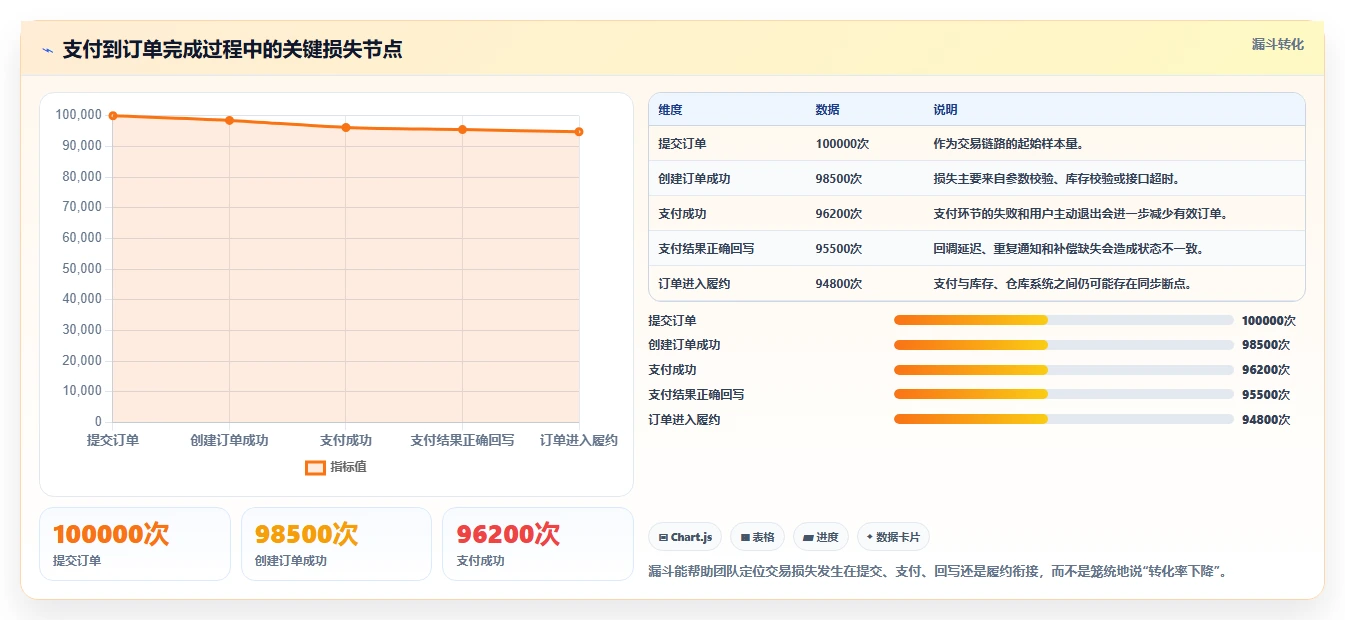Select the 进度 tag
Viewport: 1345px width, 620px height.
point(821,537)
